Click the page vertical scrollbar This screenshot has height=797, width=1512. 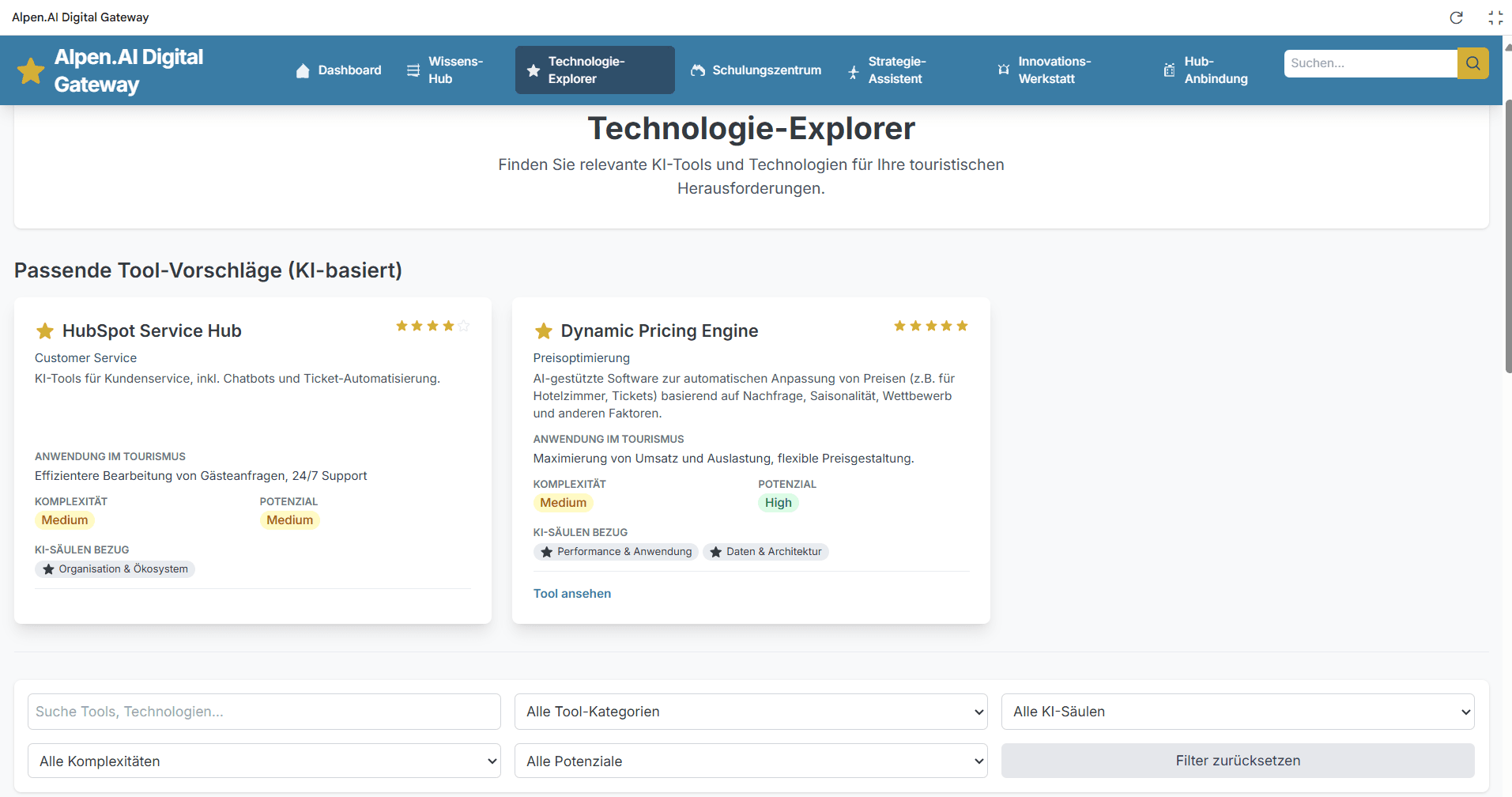click(x=1507, y=237)
